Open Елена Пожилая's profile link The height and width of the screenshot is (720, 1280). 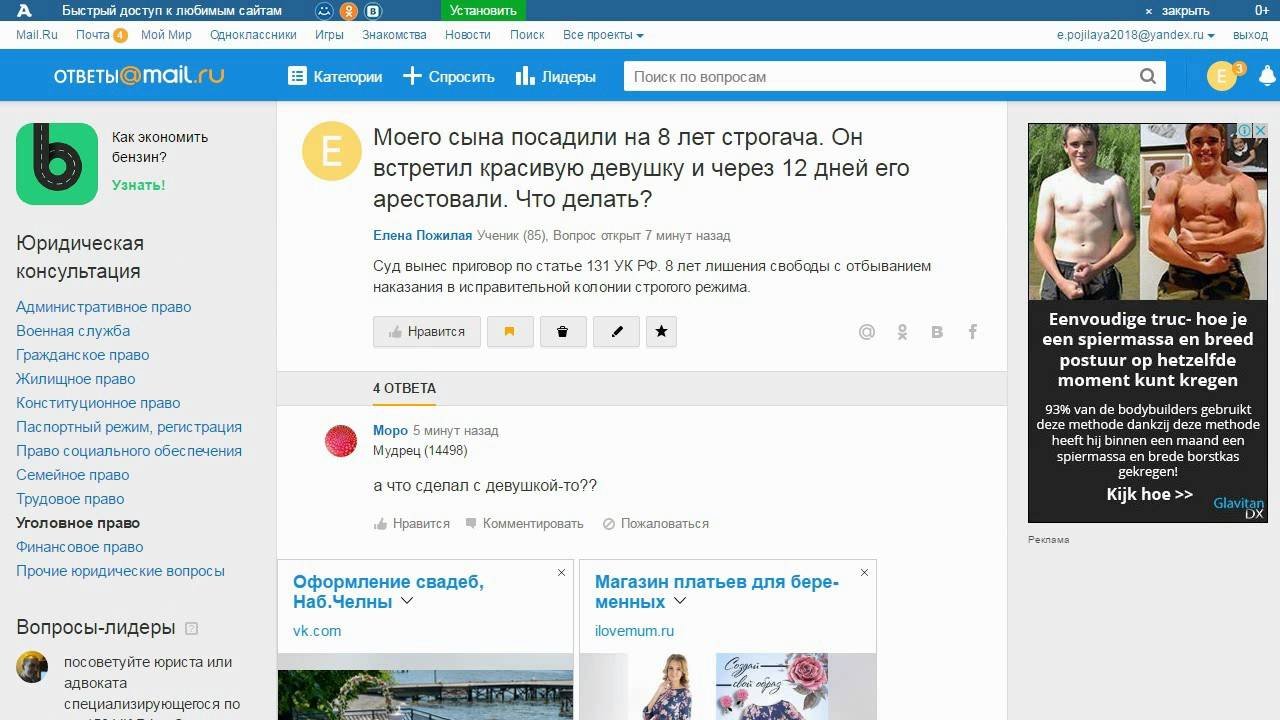(422, 236)
